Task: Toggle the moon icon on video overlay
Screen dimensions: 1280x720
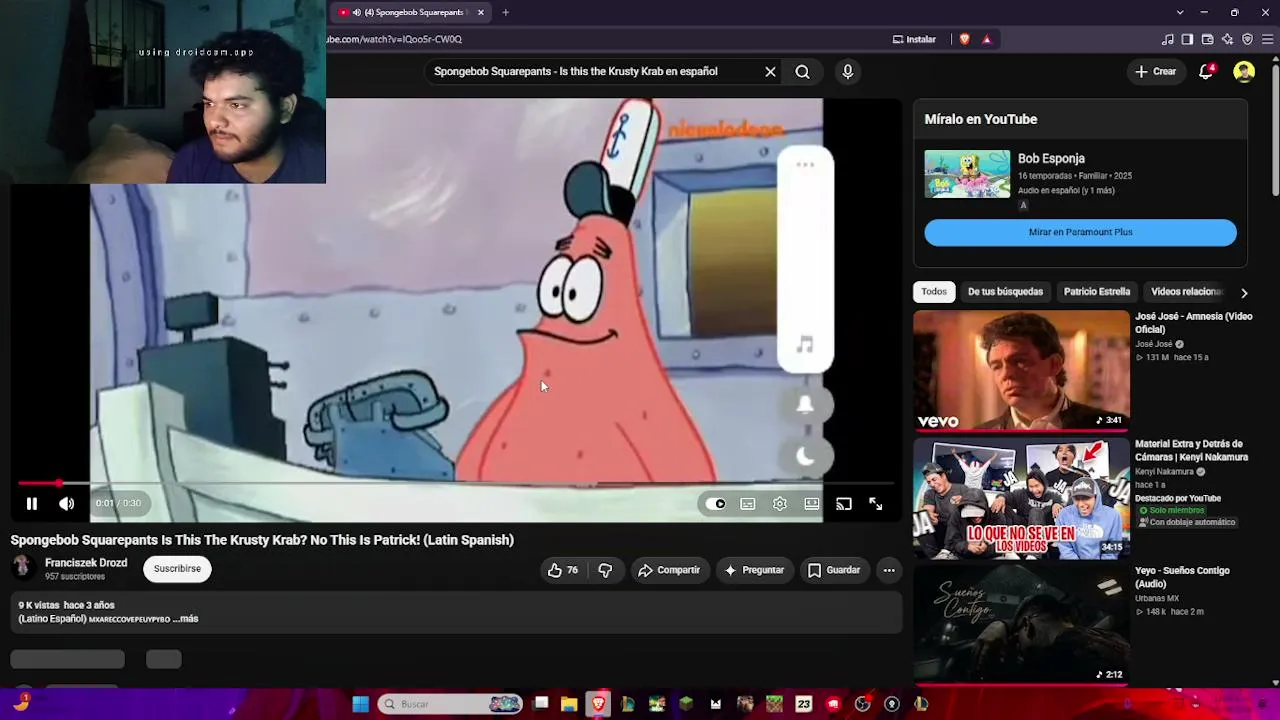Action: tap(805, 456)
